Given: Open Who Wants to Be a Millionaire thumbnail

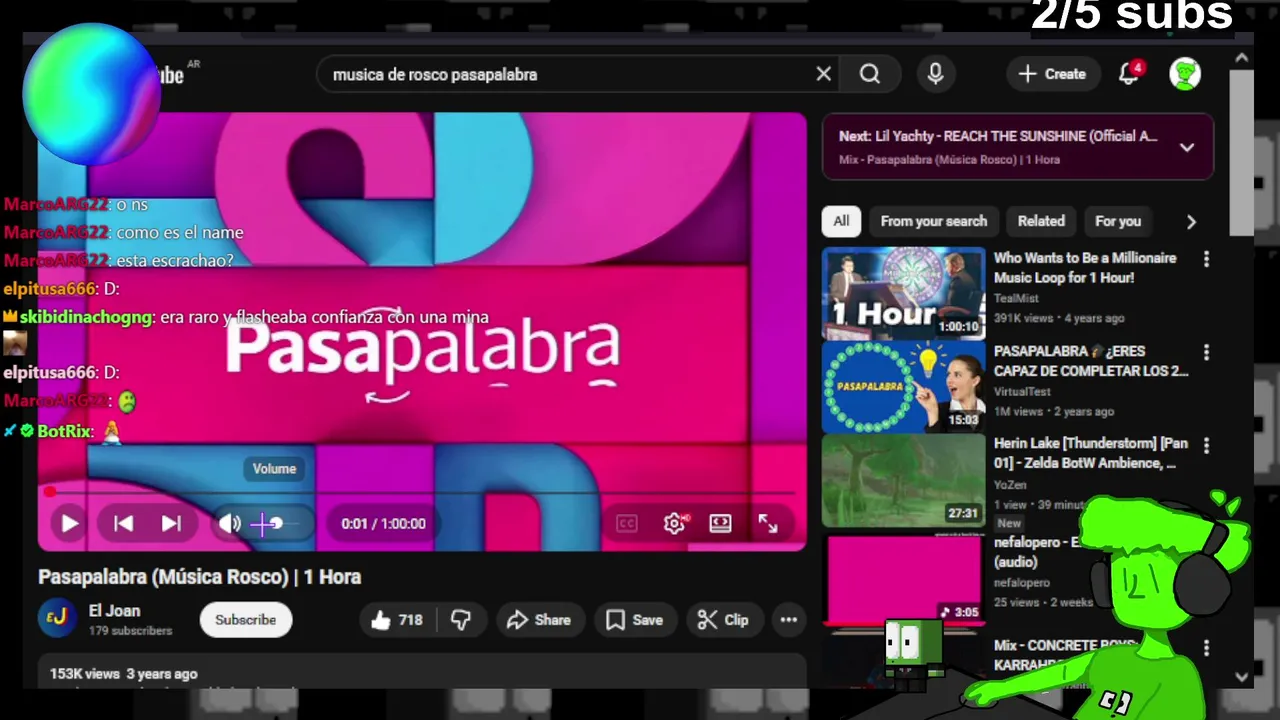Looking at the screenshot, I should (904, 294).
